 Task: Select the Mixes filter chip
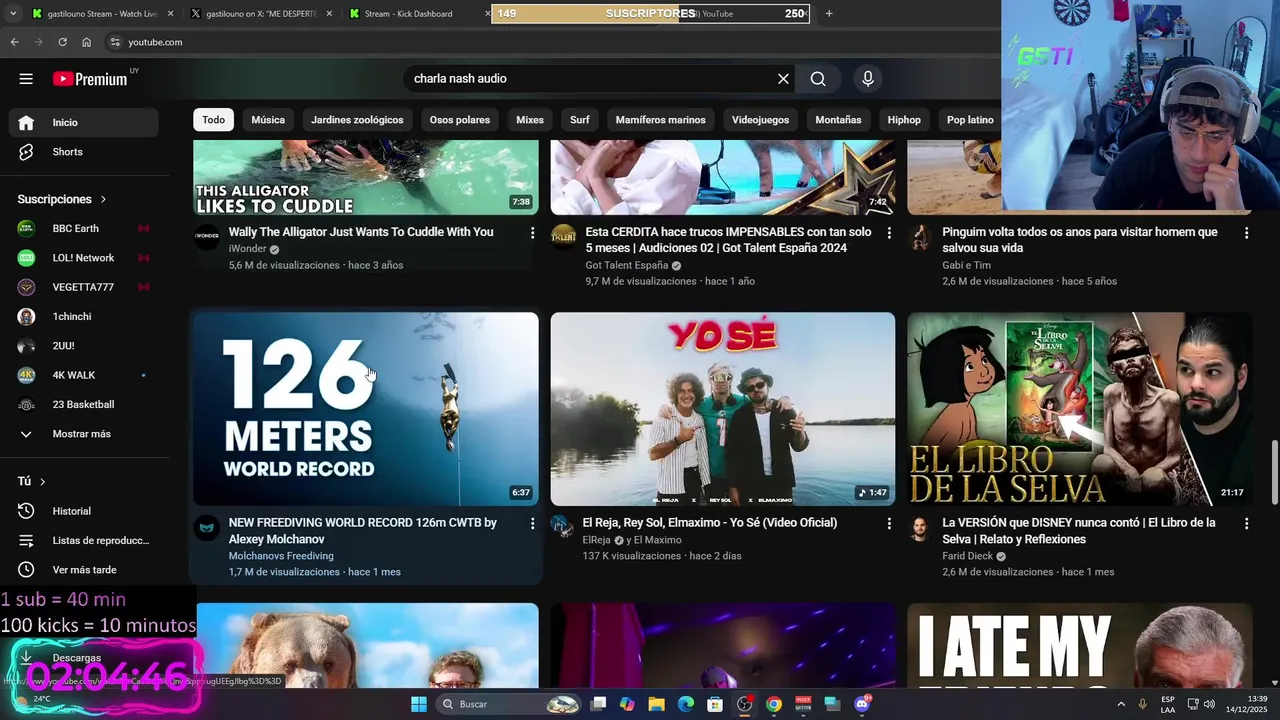coord(530,120)
